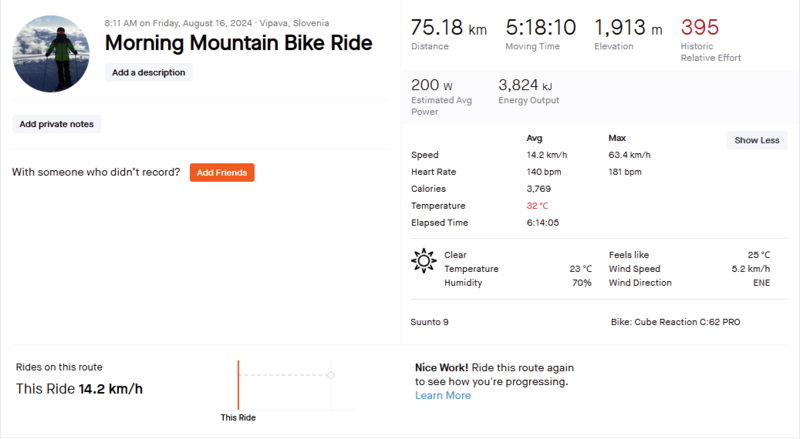Click the chart's end circle marker
The height and width of the screenshot is (439, 800).
coord(331,375)
